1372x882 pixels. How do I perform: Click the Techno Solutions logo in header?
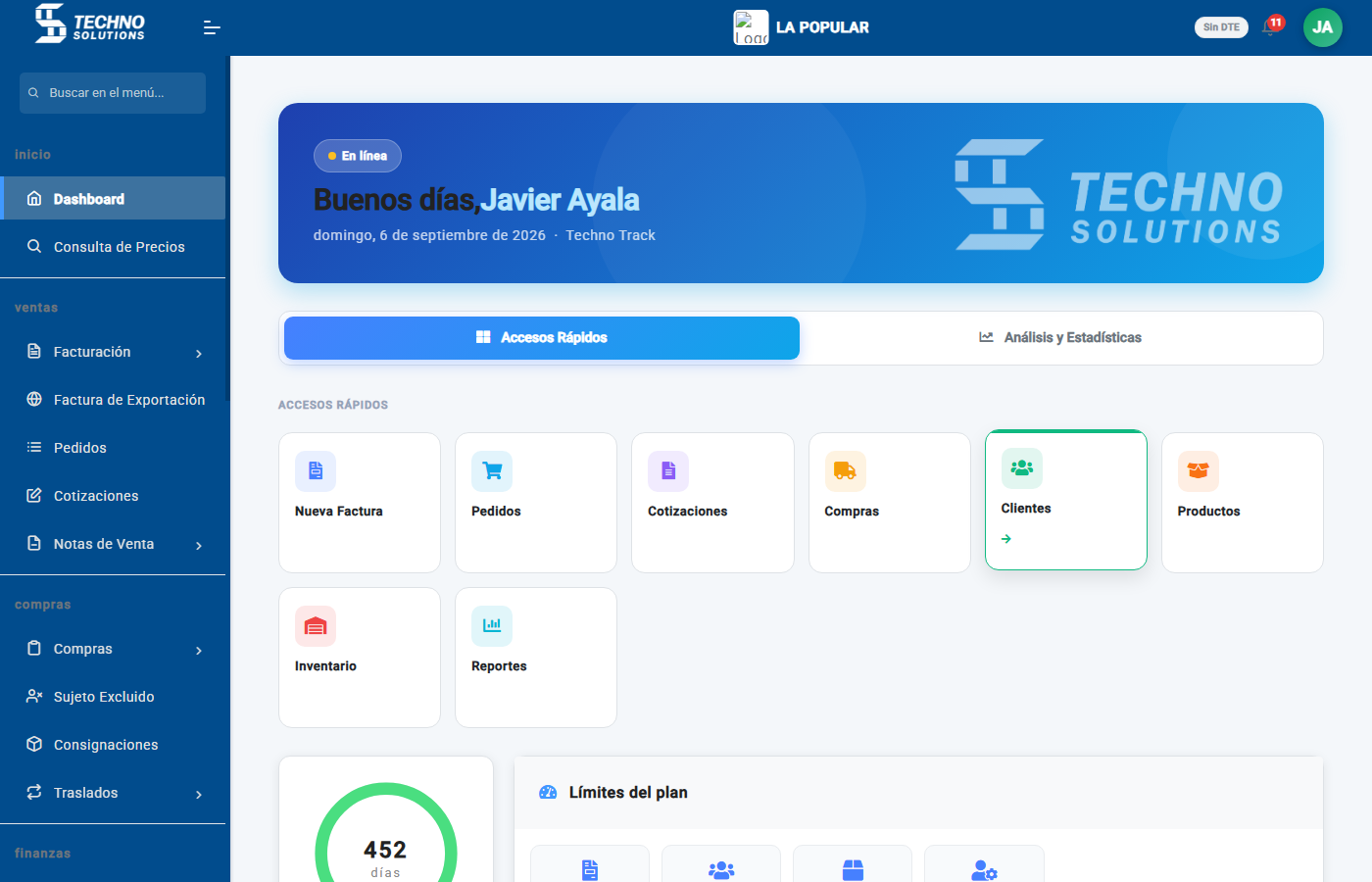pyautogui.click(x=89, y=24)
